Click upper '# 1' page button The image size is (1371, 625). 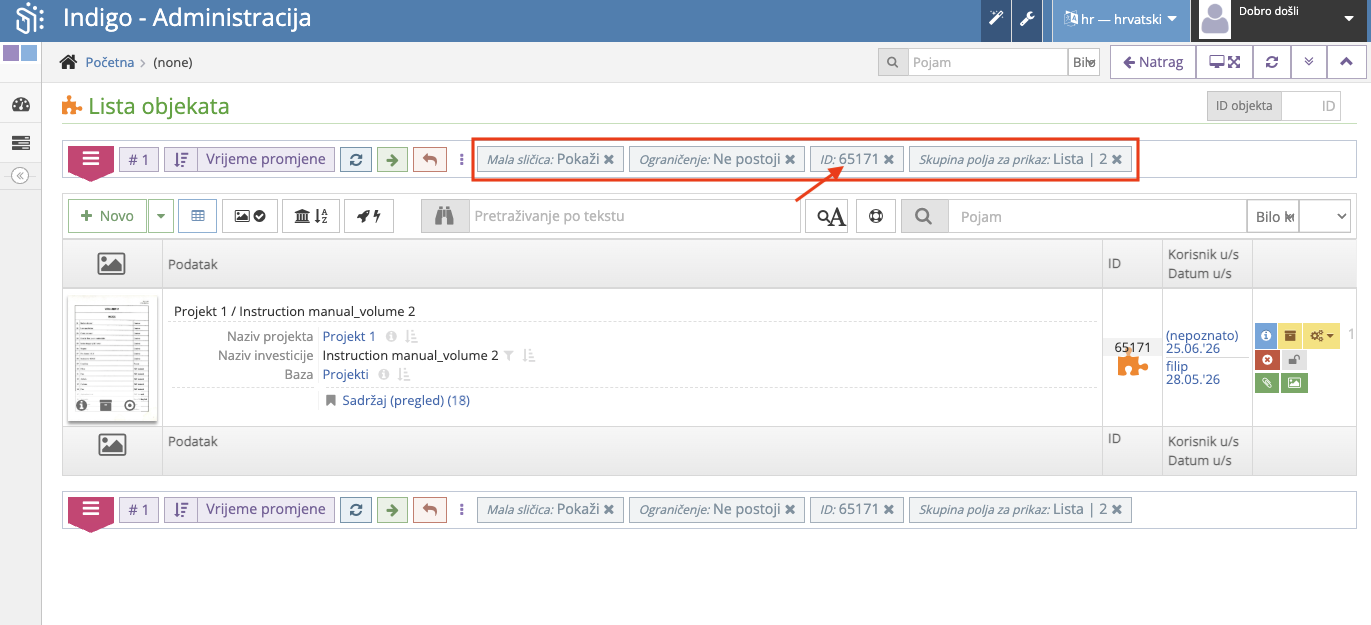[x=140, y=159]
